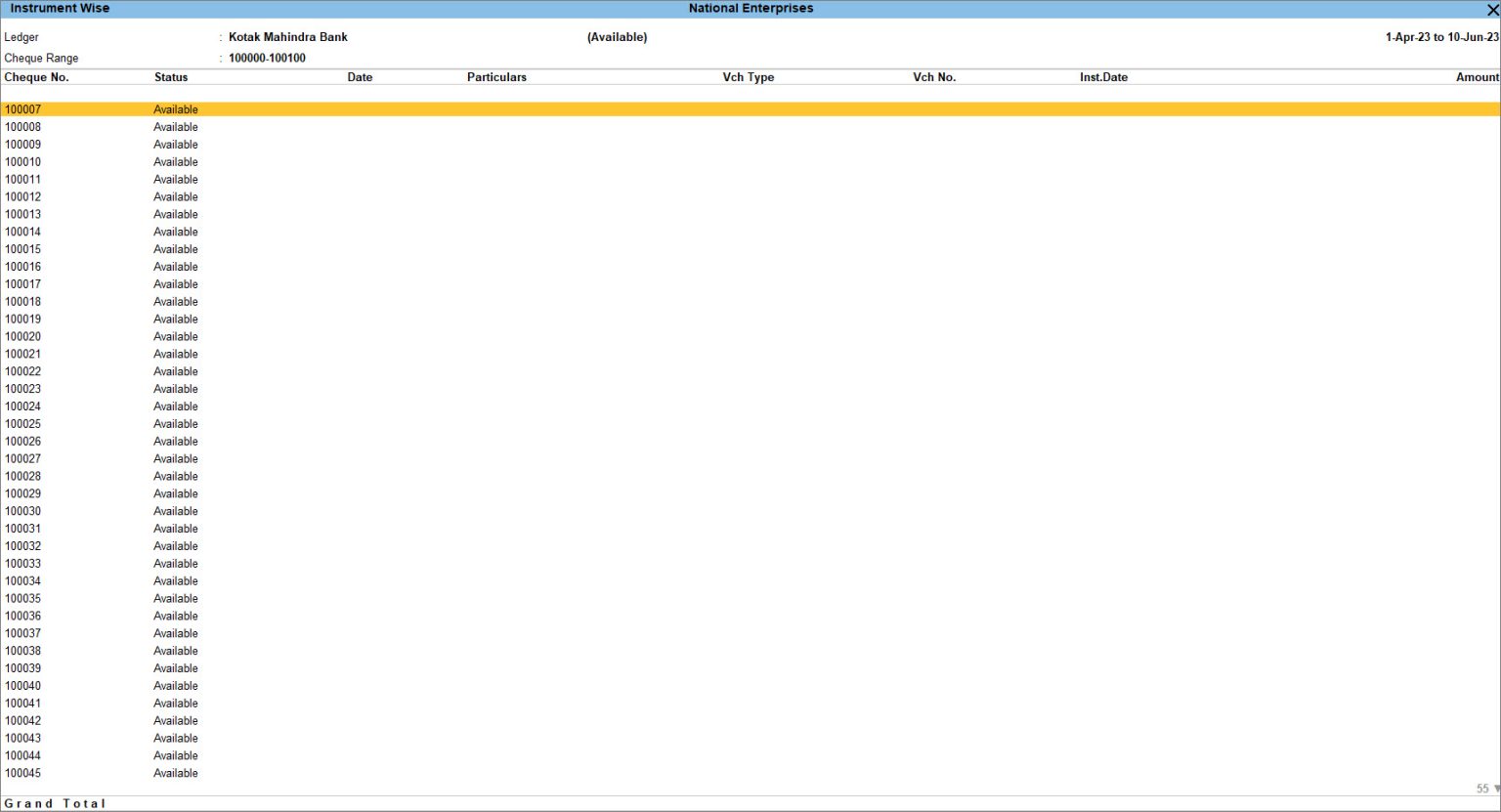Viewport: 1501px width, 812px height.
Task: Click Available status of cheque 100030
Action: click(176, 512)
